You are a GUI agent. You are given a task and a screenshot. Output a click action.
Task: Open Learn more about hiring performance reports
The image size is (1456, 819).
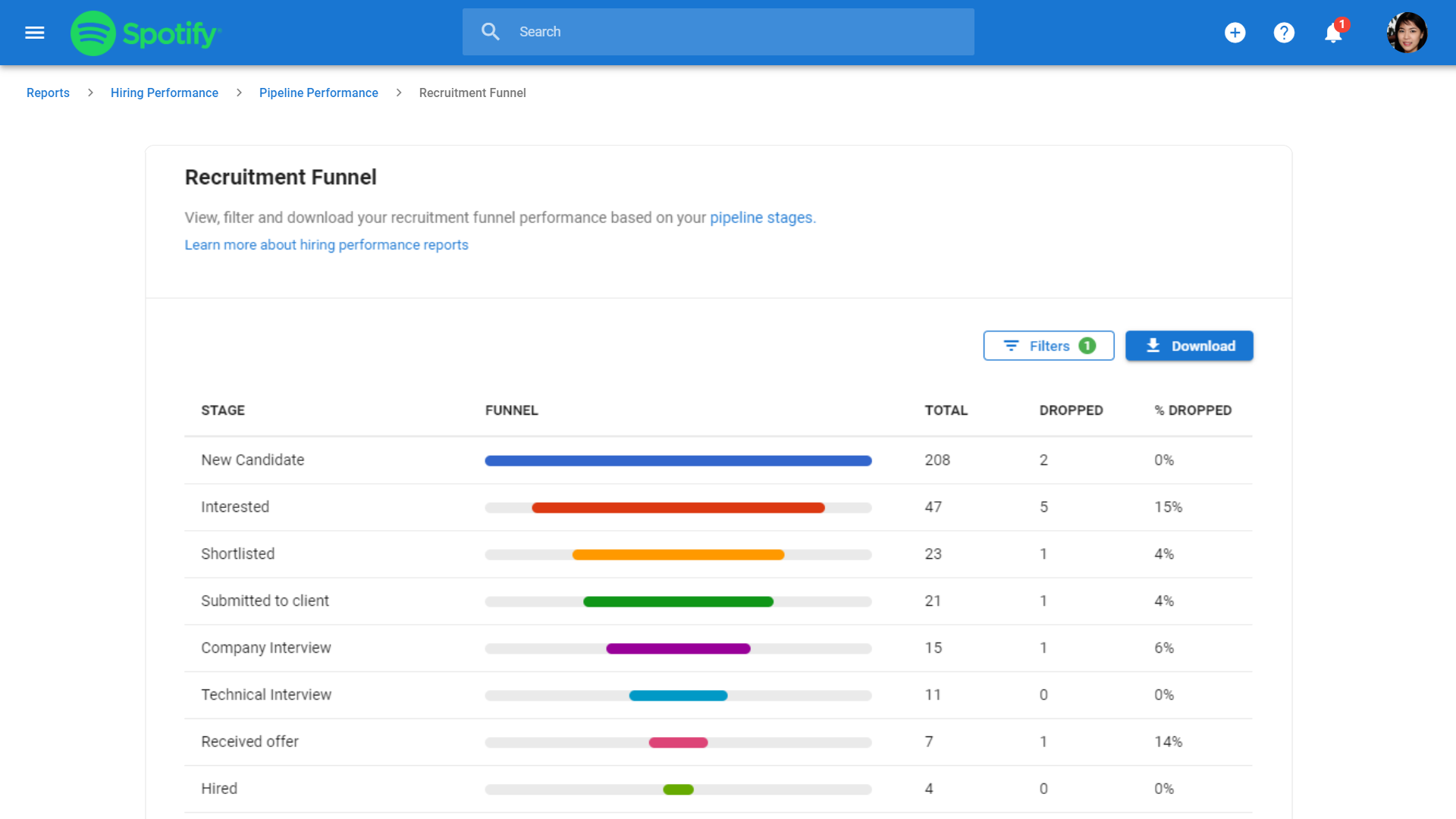(326, 245)
